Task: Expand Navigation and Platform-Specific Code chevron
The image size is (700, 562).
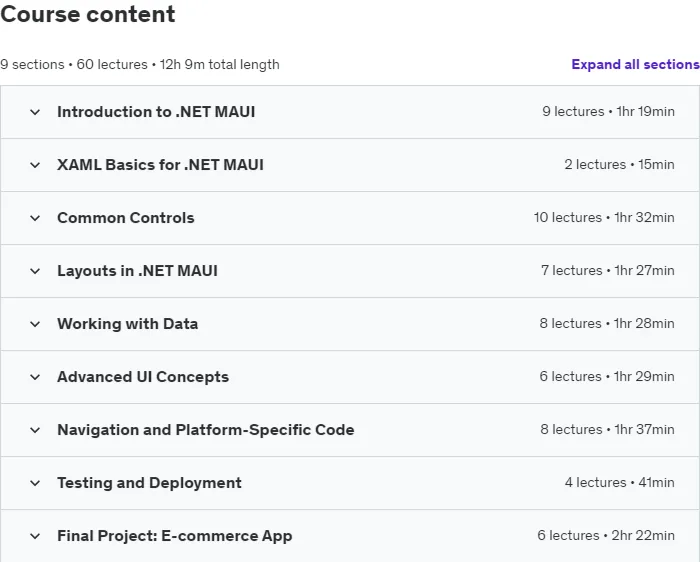Action: pyautogui.click(x=35, y=430)
